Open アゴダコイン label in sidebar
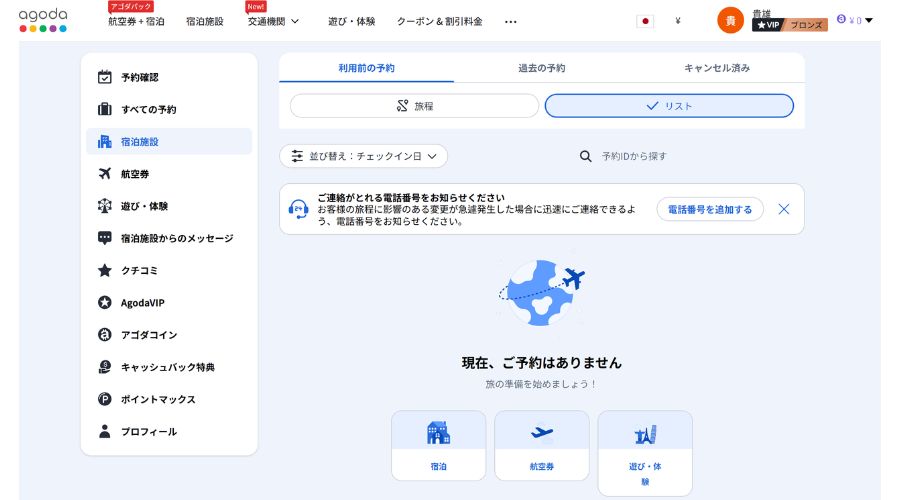The height and width of the screenshot is (500, 900). pyautogui.click(x=149, y=334)
